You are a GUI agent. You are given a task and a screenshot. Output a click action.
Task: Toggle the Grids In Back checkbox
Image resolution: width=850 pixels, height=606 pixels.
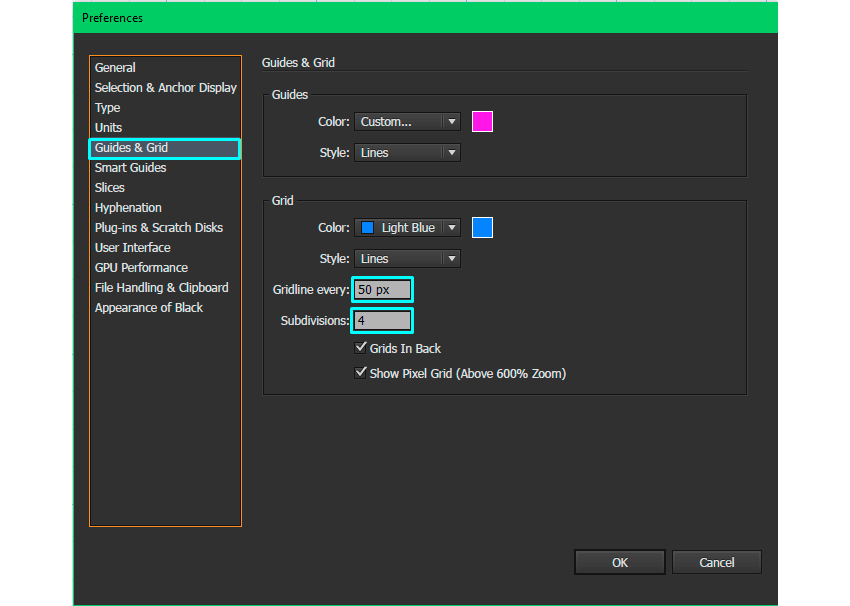(361, 349)
